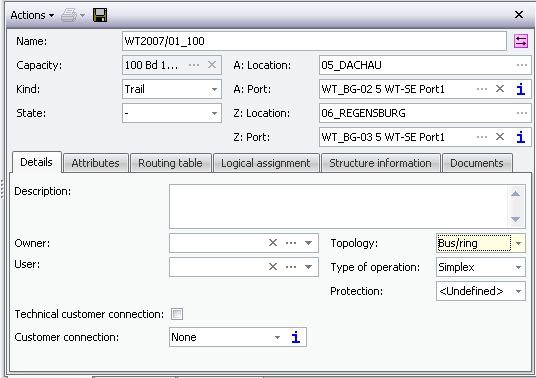Screen dimensions: 536x378
Task: Browse A: Port with ellipsis button
Action: click(x=482, y=89)
